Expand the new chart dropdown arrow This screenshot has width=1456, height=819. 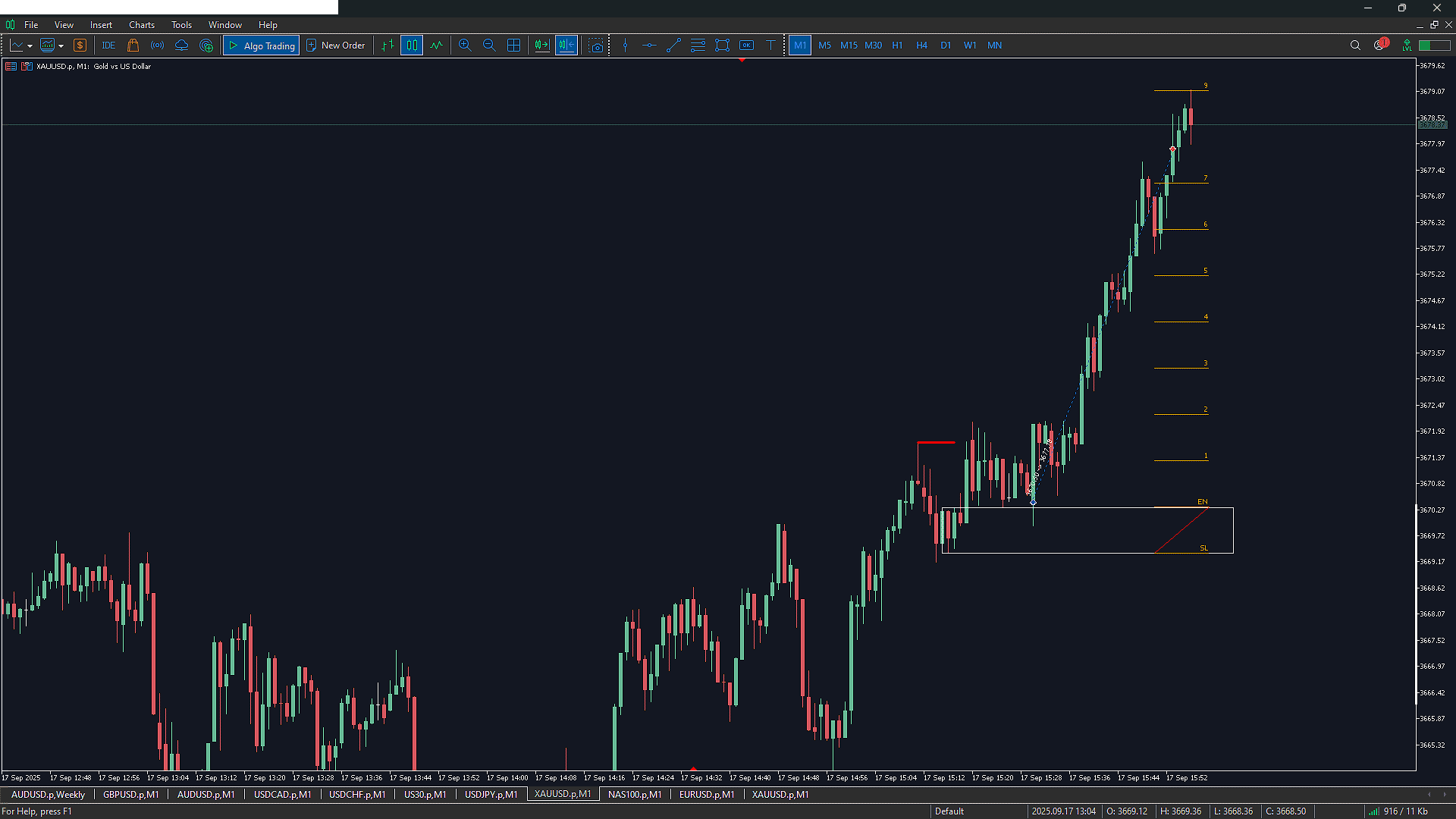[30, 46]
